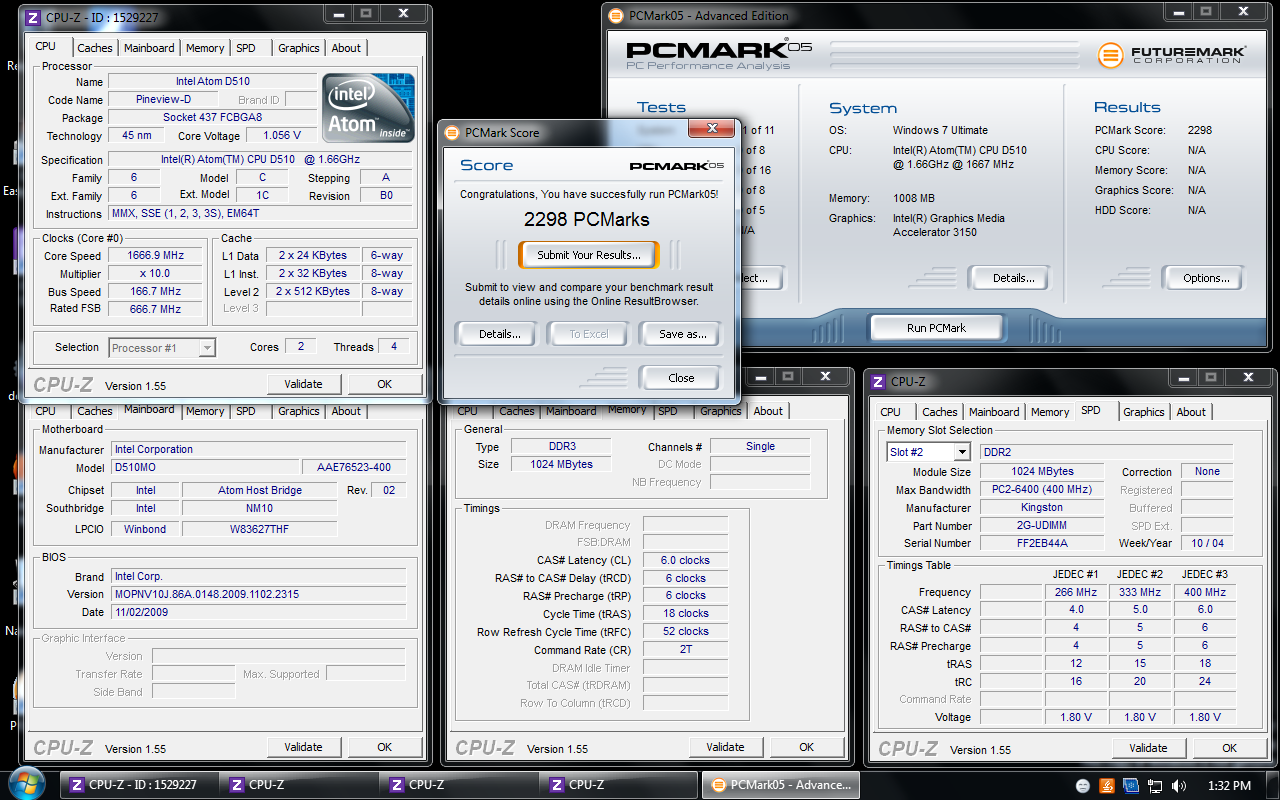Click the Java update tray icon
1280x800 pixels.
[x=1107, y=786]
